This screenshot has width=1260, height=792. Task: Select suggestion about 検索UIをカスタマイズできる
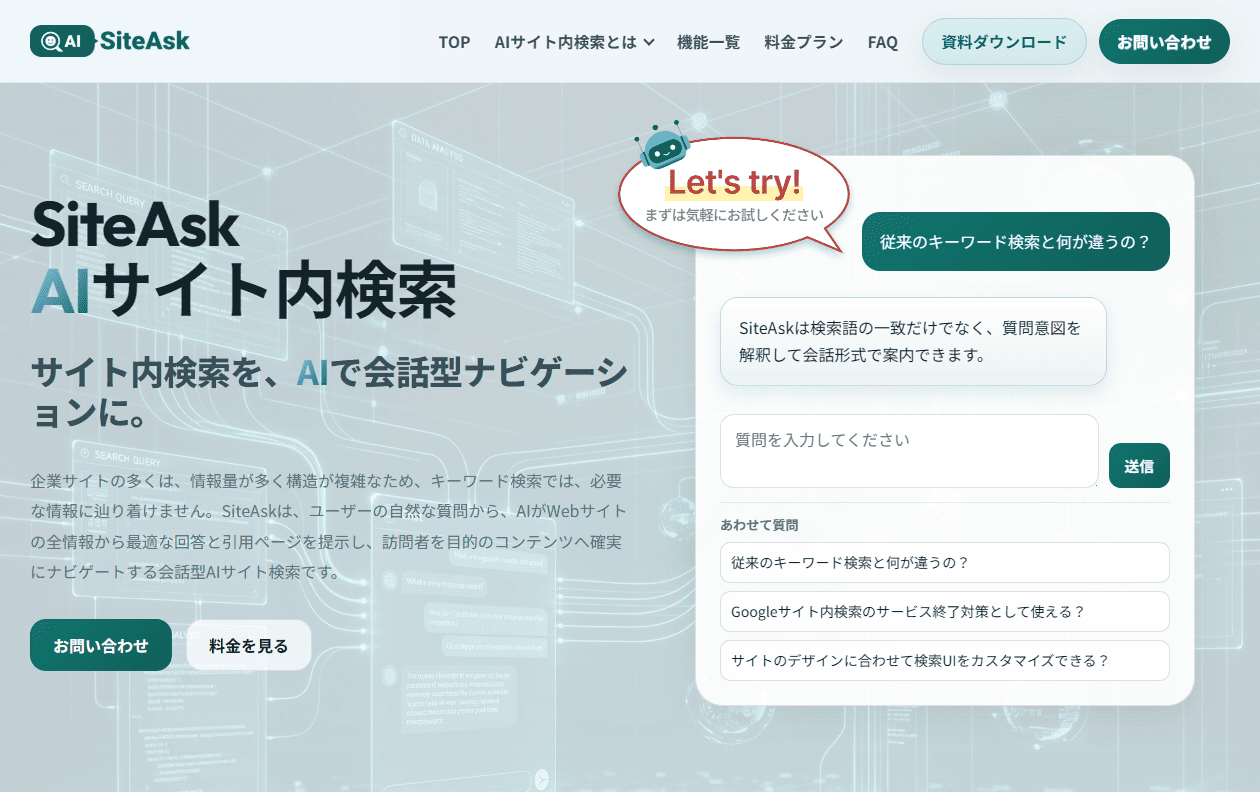[944, 660]
